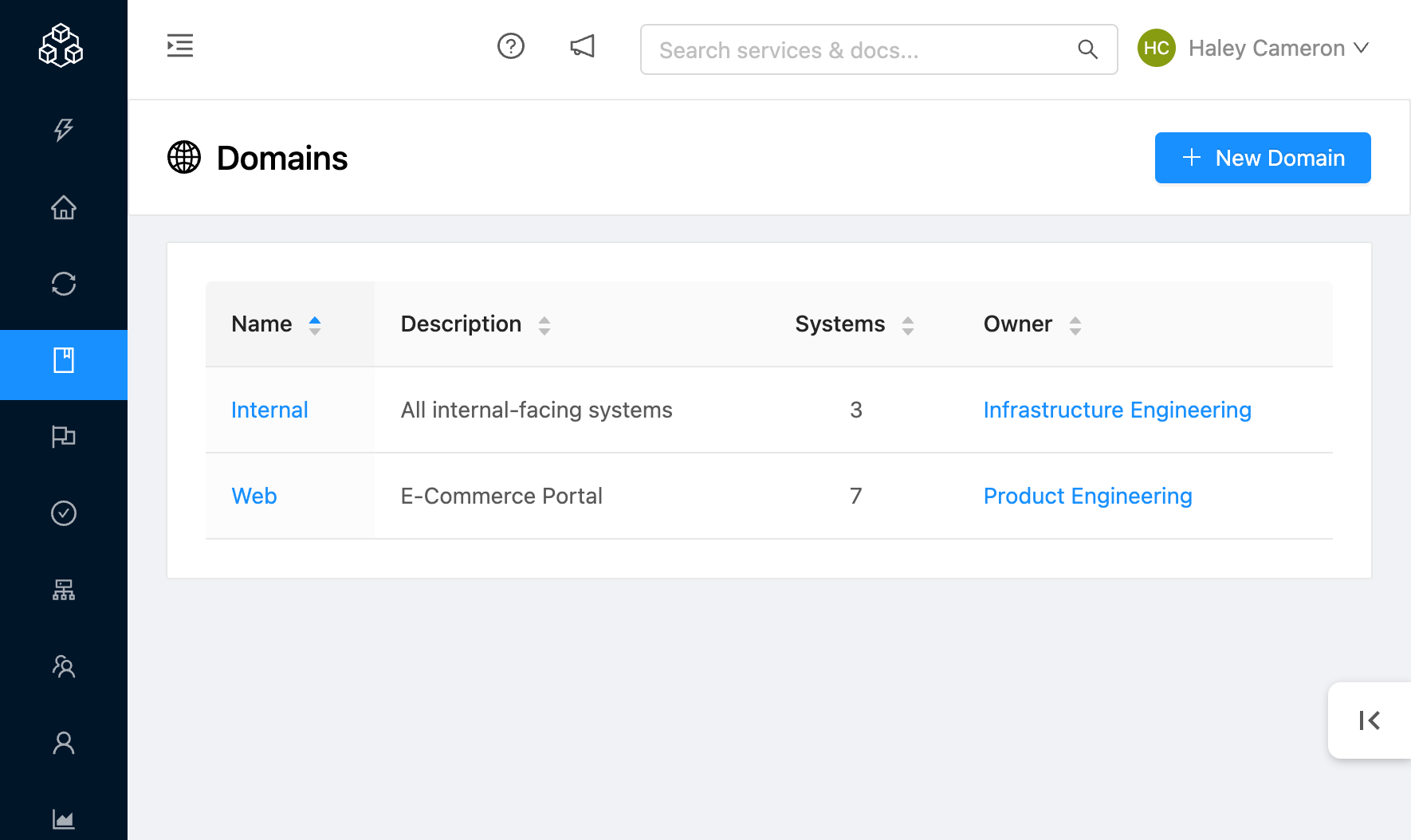Sort the table by Systems column

click(855, 324)
